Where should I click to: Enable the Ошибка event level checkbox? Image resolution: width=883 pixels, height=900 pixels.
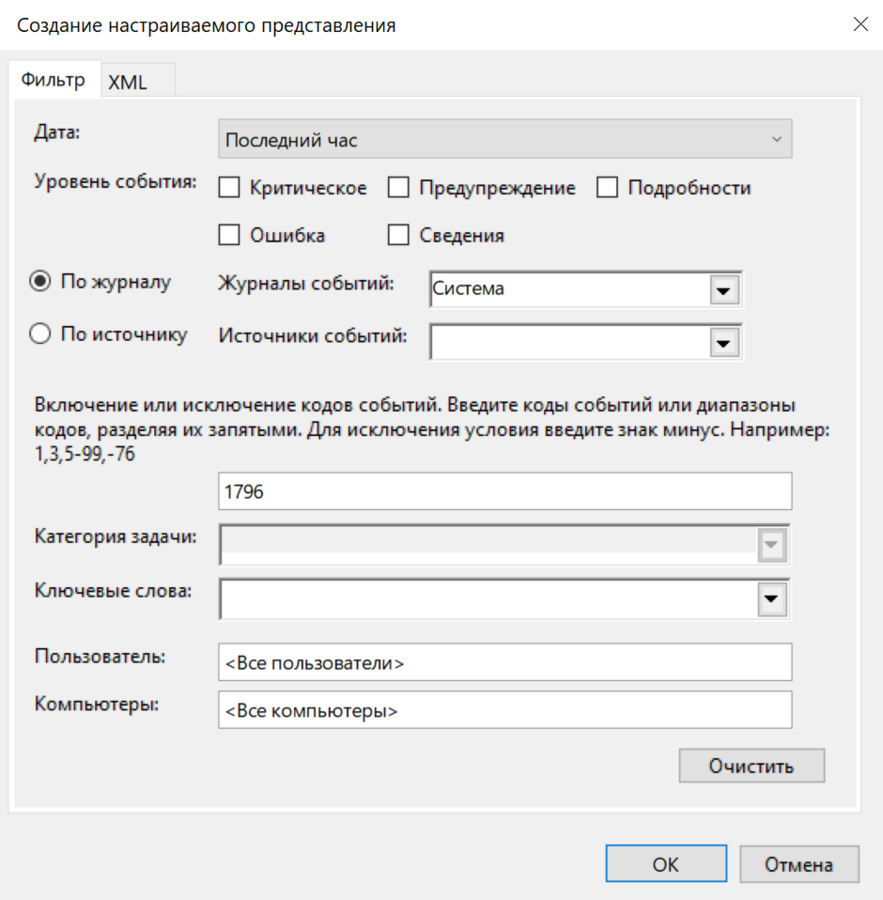click(x=229, y=236)
